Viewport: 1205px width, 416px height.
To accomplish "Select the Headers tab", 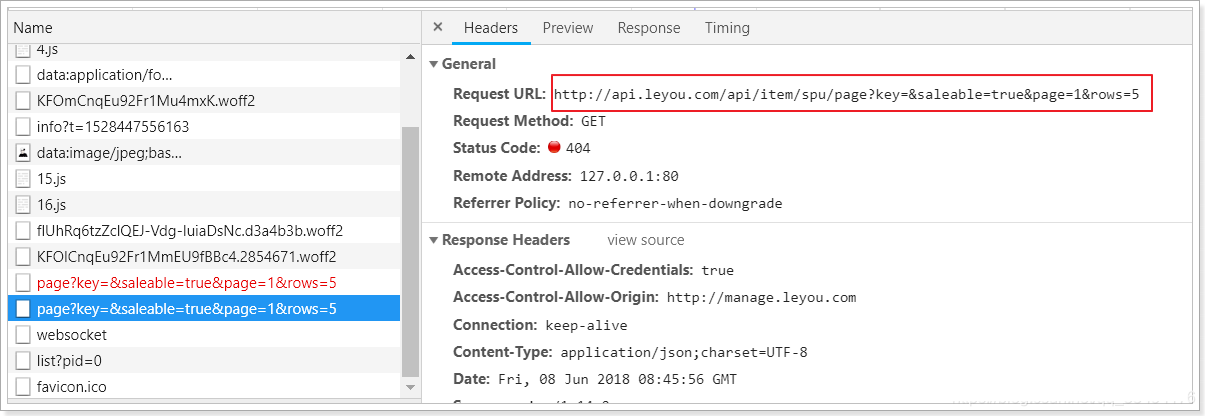I will point(491,28).
